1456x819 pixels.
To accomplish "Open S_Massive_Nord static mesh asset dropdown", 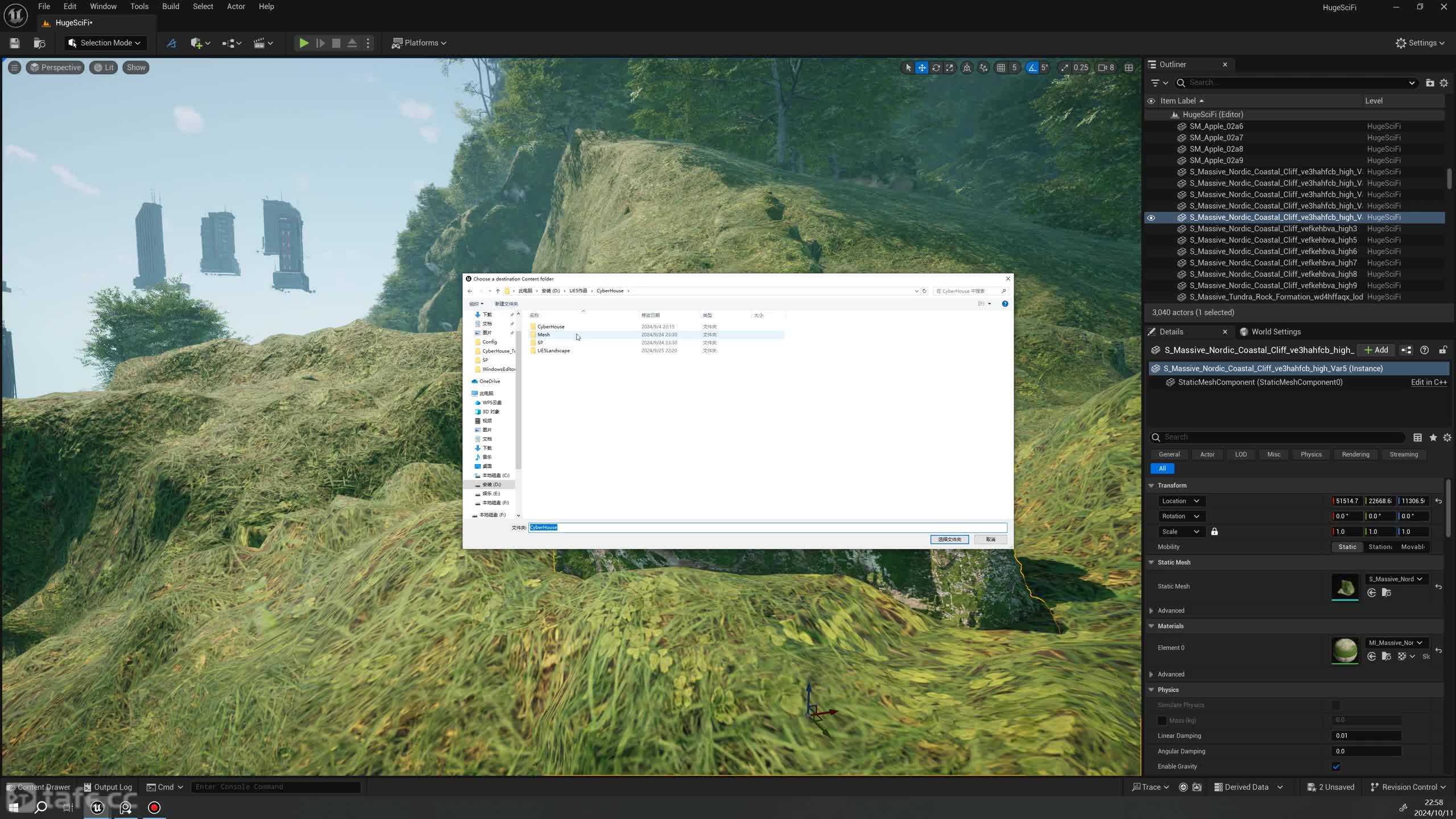I will [x=1396, y=579].
